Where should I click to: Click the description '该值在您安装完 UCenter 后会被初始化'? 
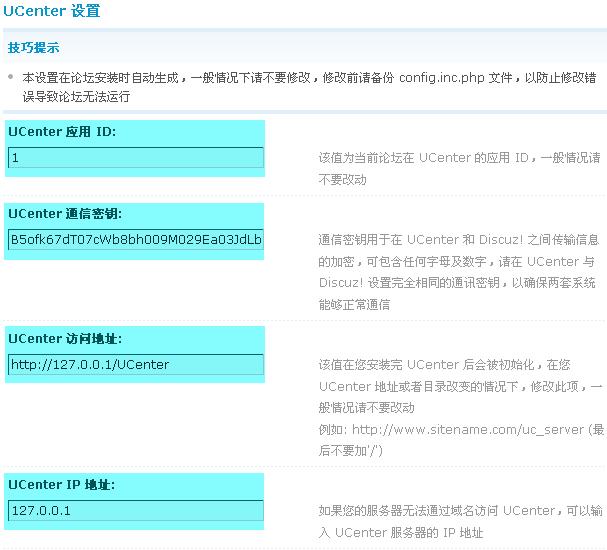(460, 386)
